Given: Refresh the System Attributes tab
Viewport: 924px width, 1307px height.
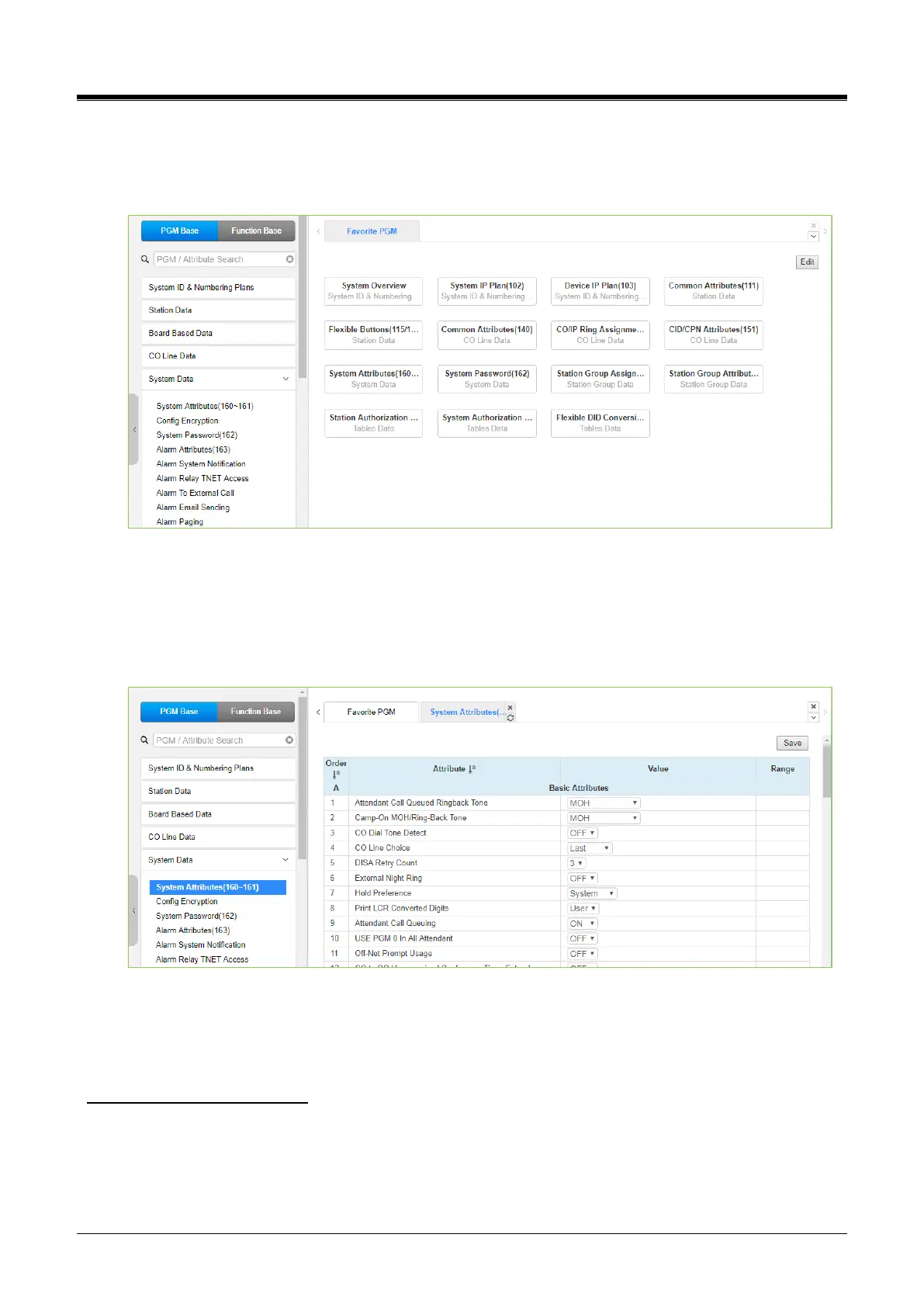Looking at the screenshot, I should click(x=510, y=718).
